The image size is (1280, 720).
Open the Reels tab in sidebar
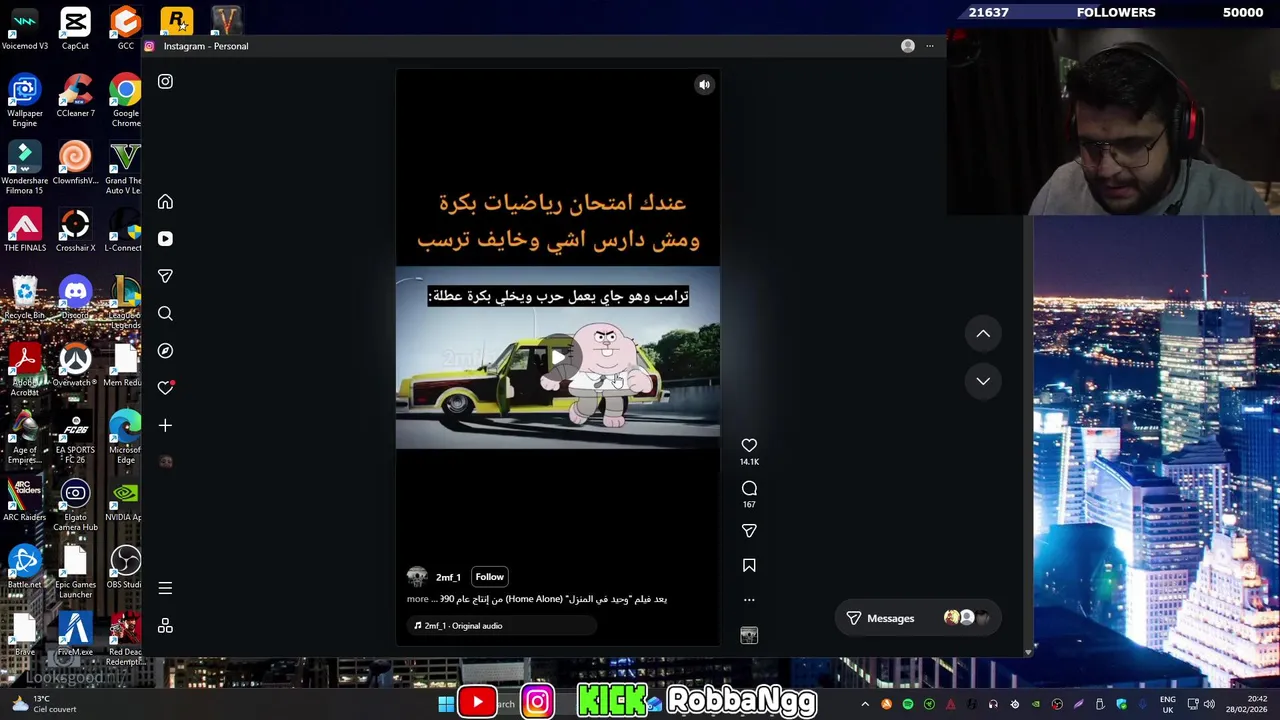(x=165, y=239)
